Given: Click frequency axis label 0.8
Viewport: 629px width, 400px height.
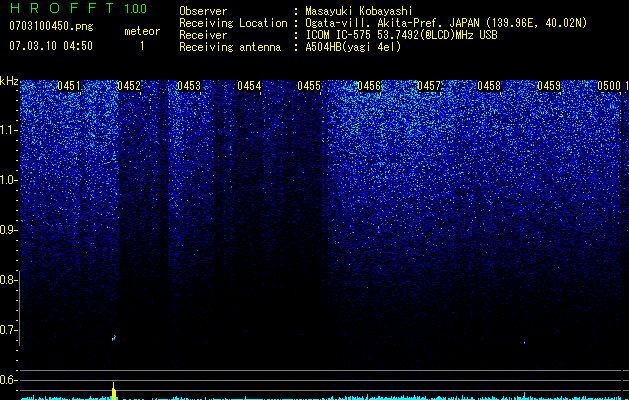Looking at the screenshot, I should tap(8, 280).
